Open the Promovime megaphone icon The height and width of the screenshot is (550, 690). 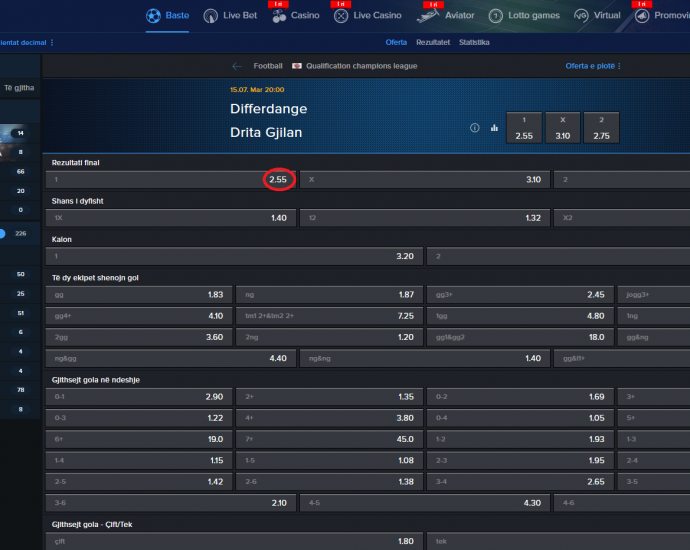pos(642,16)
